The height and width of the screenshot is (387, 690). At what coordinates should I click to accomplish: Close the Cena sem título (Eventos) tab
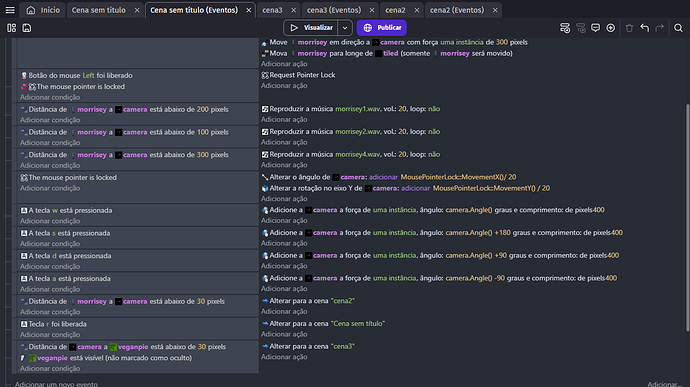pyautogui.click(x=249, y=10)
